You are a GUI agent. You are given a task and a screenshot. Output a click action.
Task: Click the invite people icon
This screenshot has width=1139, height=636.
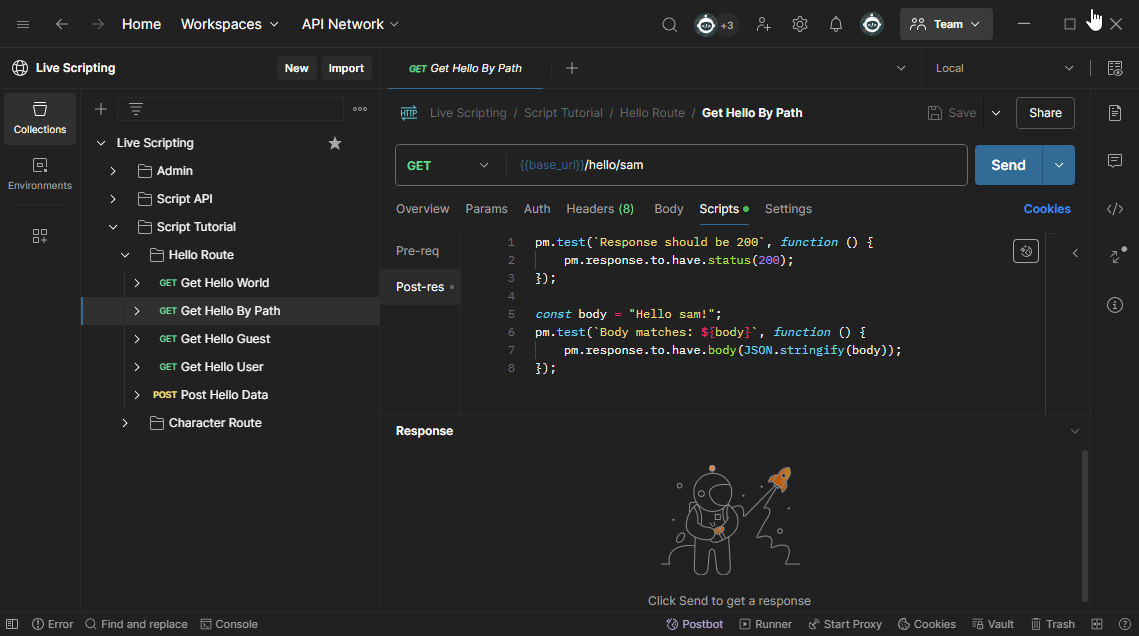(763, 25)
